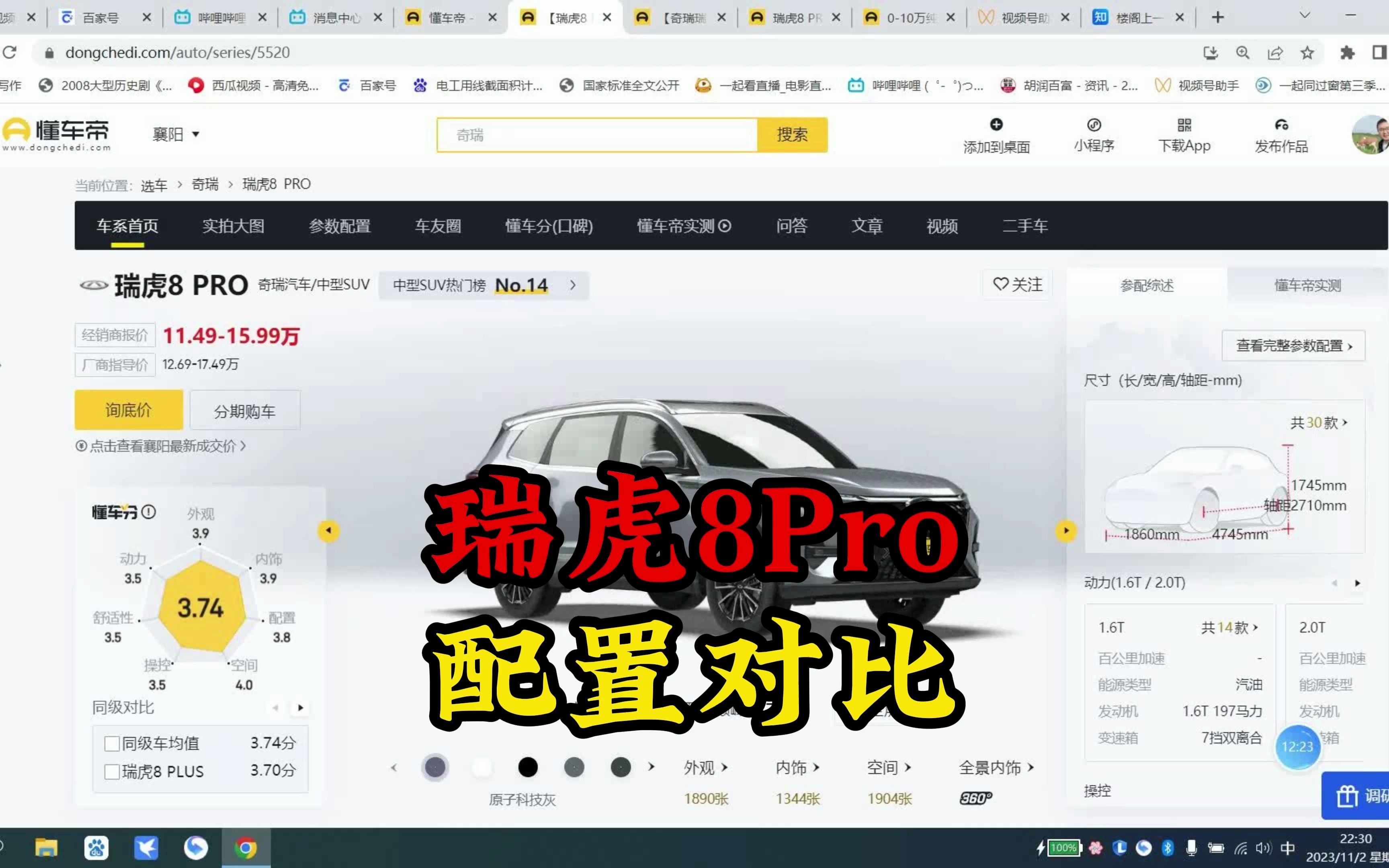Viewport: 1389px width, 868px height.
Task: Click the 12:23 floating timer bubble
Action: coord(1297,747)
